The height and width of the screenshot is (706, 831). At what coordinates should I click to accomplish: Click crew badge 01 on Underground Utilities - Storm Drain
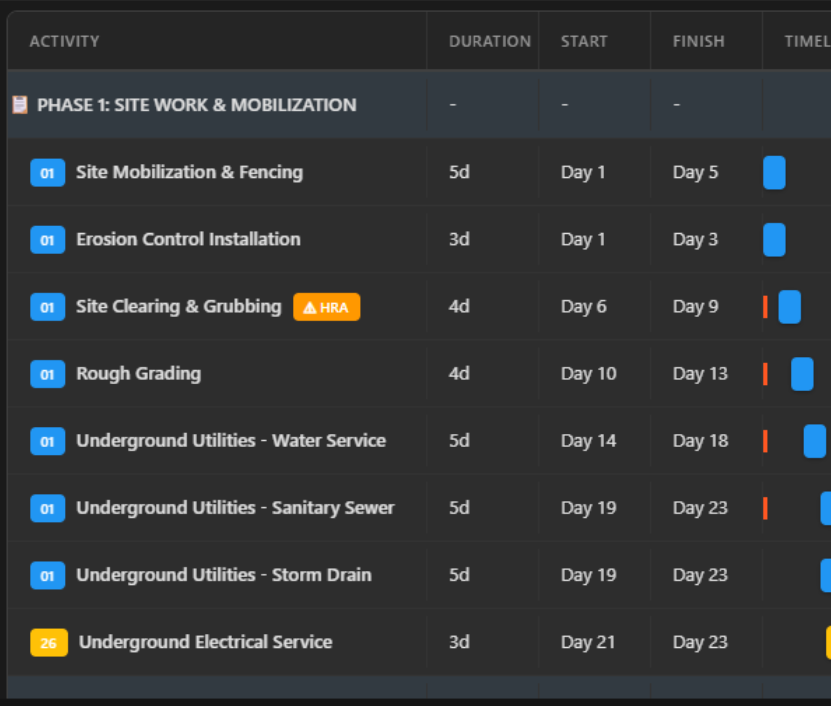pyautogui.click(x=48, y=575)
